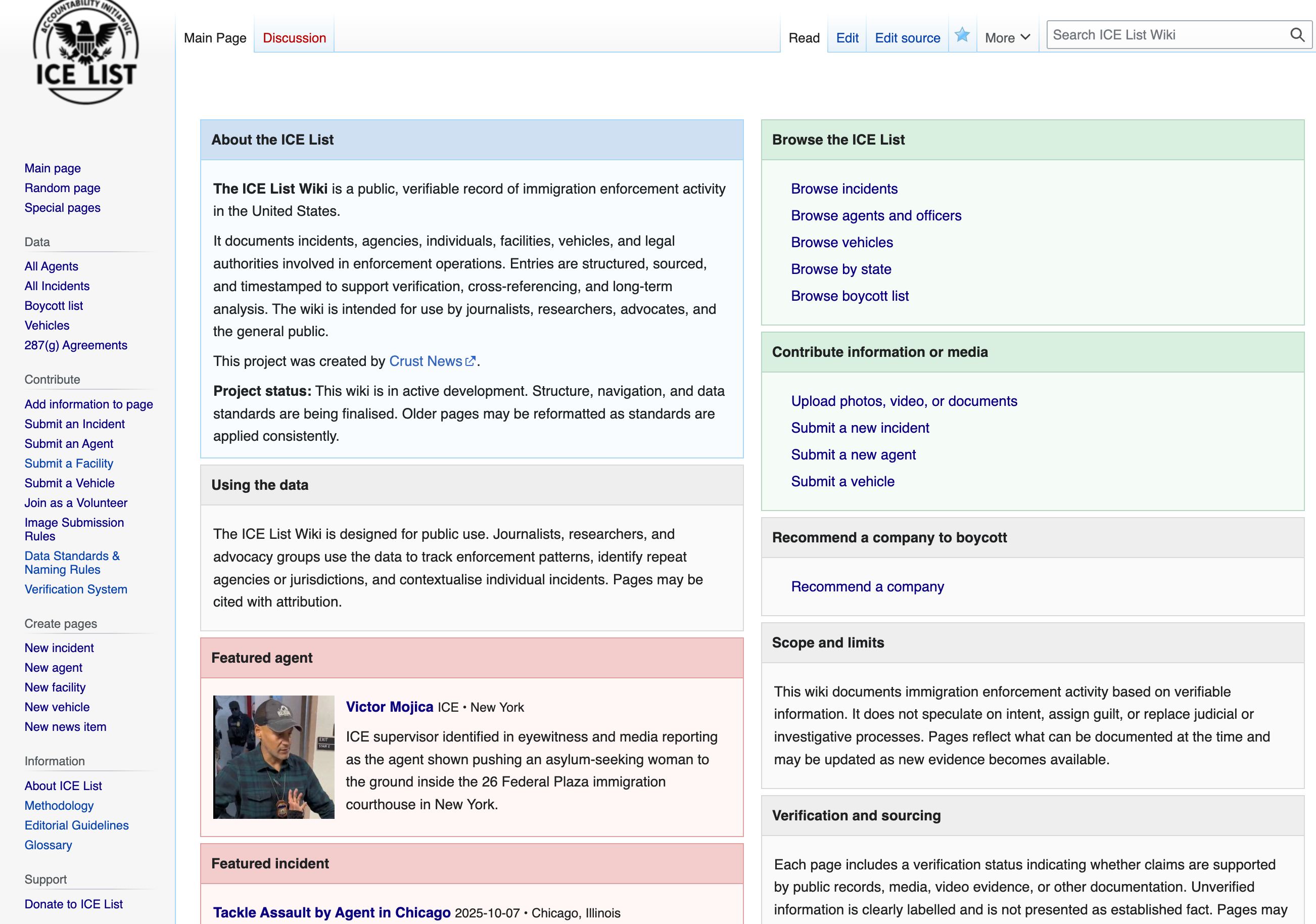1316x924 pixels.
Task: Select the Edit tab
Action: [x=847, y=38]
